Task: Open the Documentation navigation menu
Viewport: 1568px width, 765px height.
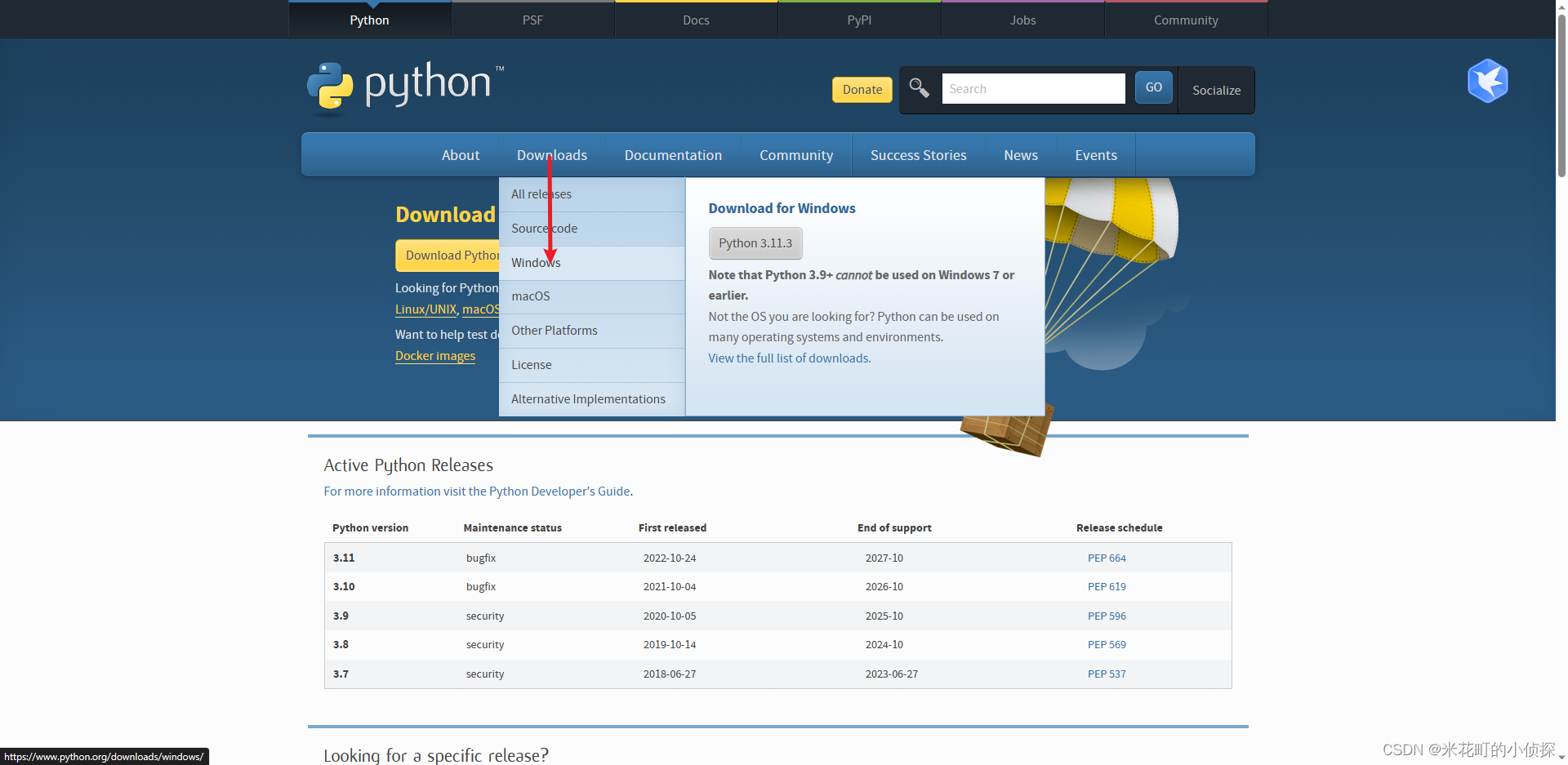Action: coord(673,155)
